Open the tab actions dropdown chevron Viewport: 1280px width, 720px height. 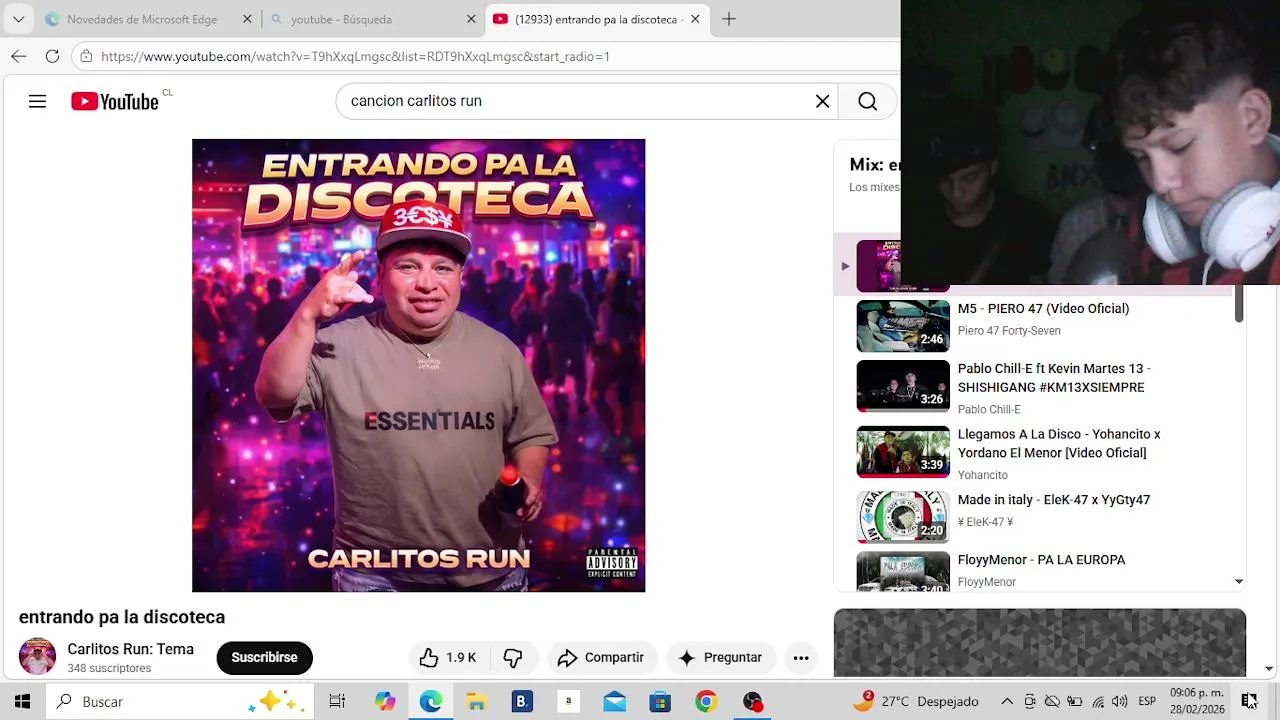point(18,19)
